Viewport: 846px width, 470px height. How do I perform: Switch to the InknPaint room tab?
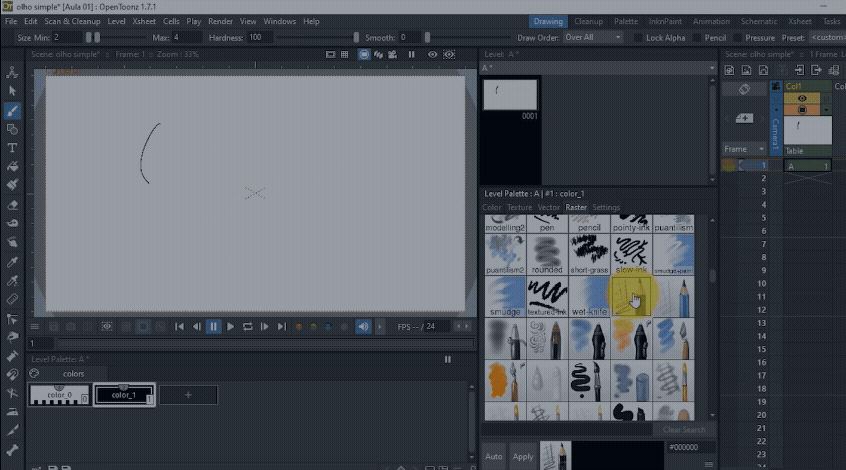coord(665,22)
